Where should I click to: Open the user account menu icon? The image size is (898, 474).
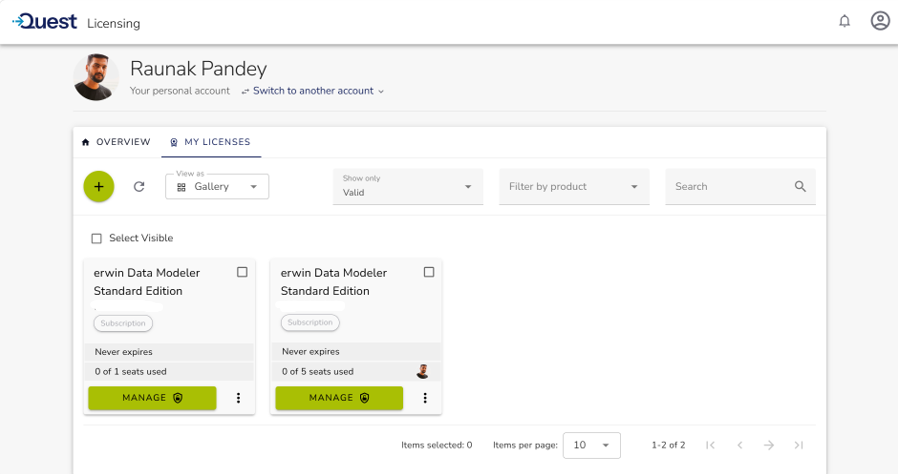pyautogui.click(x=880, y=21)
